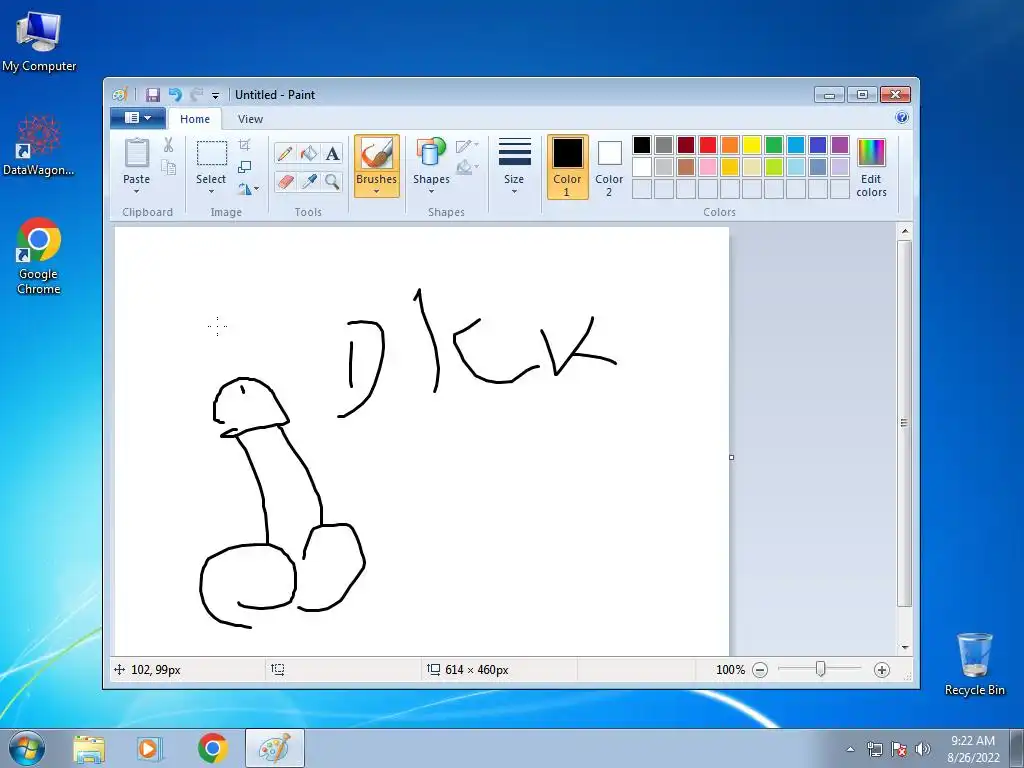Open Windows Explorer from taskbar
This screenshot has height=768, width=1024.
tap(89, 749)
